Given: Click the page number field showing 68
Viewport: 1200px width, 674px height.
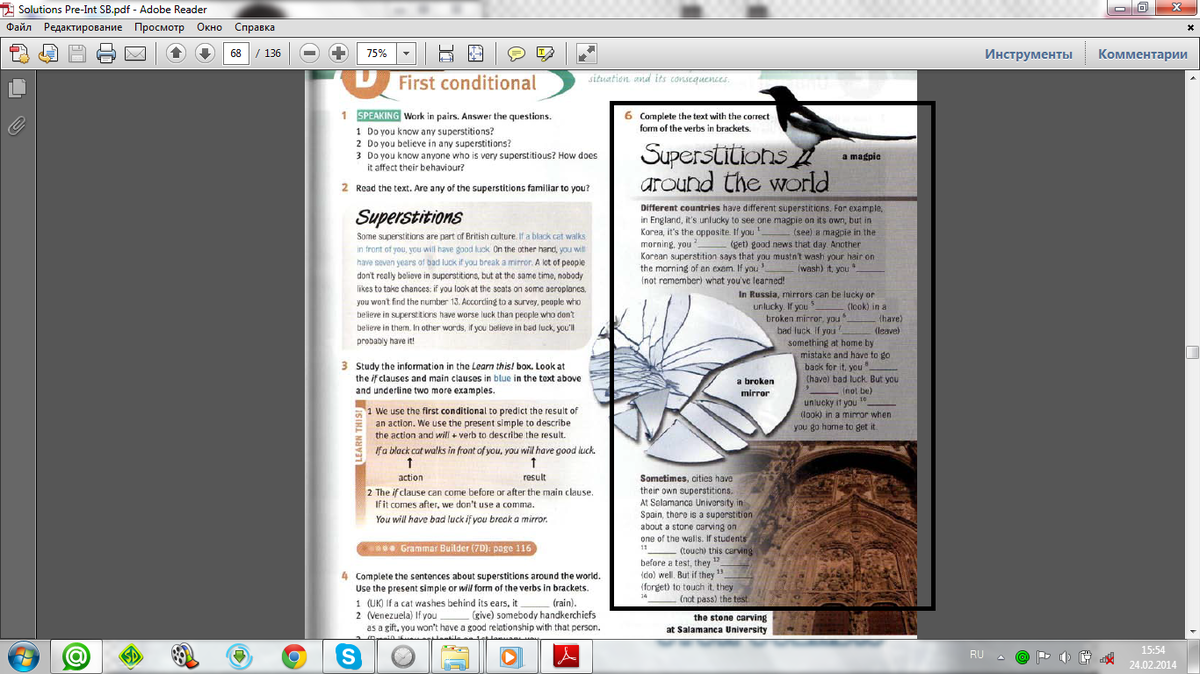Looking at the screenshot, I should 236,53.
